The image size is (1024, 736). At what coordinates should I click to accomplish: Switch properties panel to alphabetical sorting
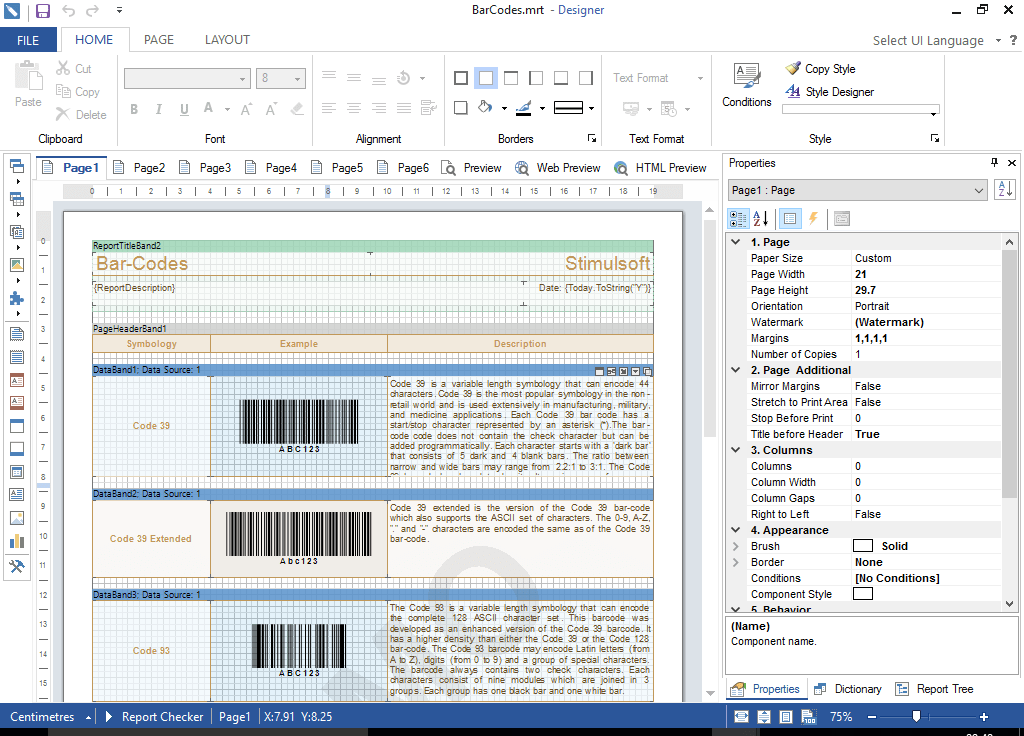pyautogui.click(x=758, y=218)
